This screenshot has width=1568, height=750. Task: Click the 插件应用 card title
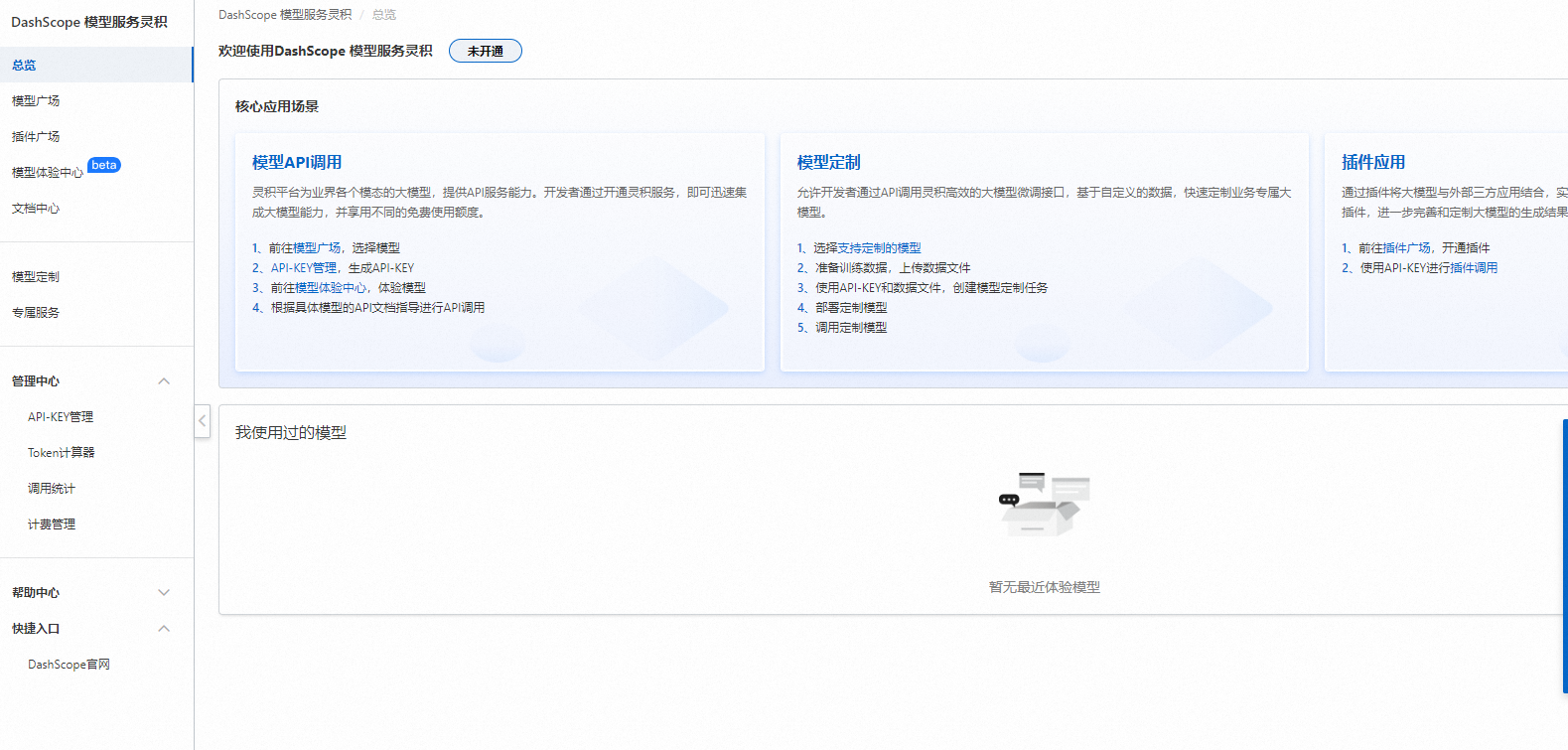(x=1373, y=162)
